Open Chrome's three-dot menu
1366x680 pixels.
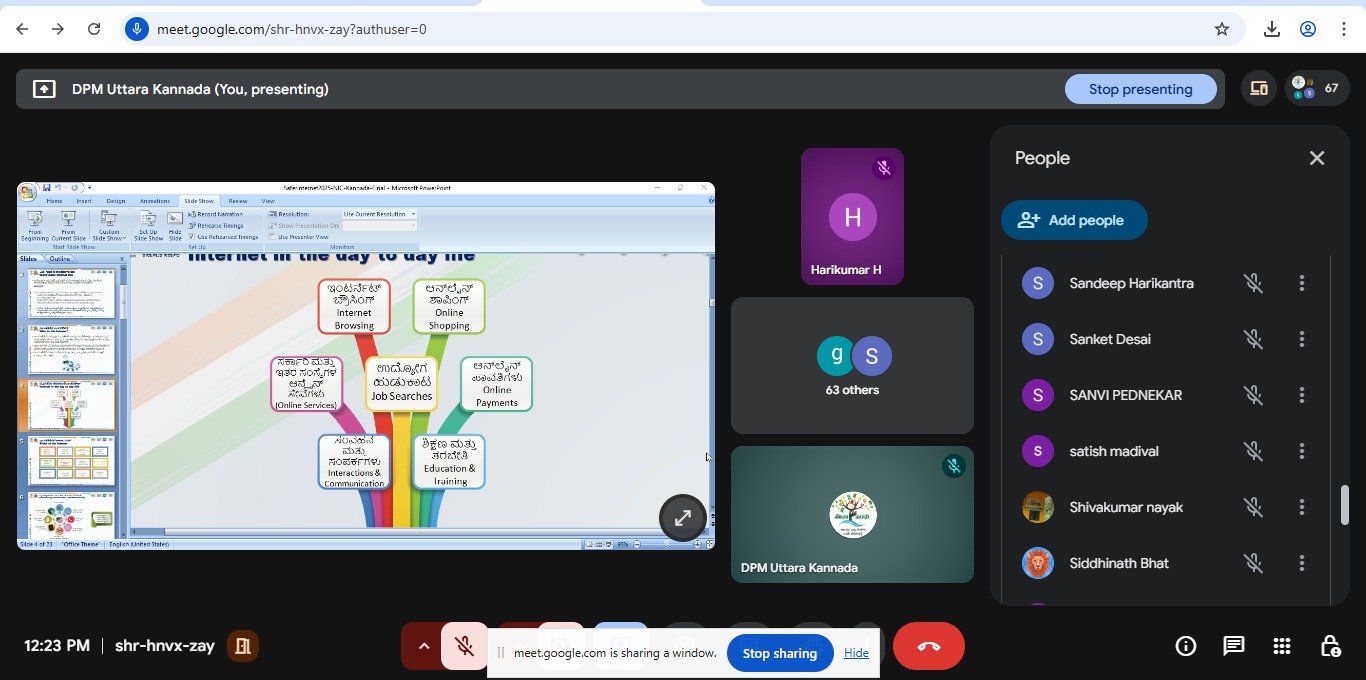coord(1344,29)
